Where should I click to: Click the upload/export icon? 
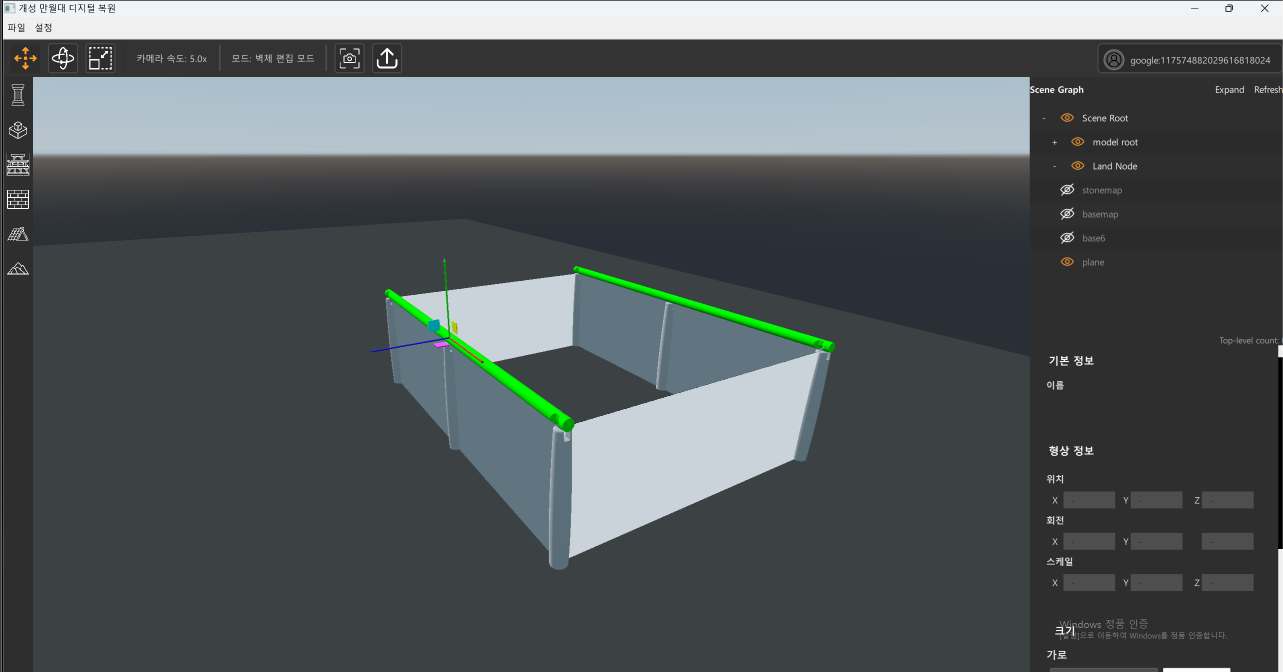point(387,59)
